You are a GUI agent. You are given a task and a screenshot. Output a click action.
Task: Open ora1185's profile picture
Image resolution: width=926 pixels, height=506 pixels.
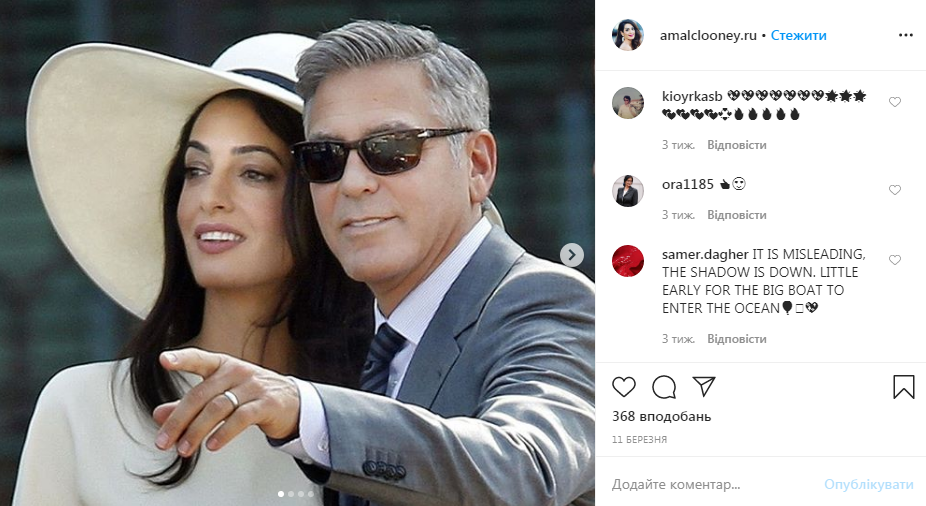tap(628, 191)
